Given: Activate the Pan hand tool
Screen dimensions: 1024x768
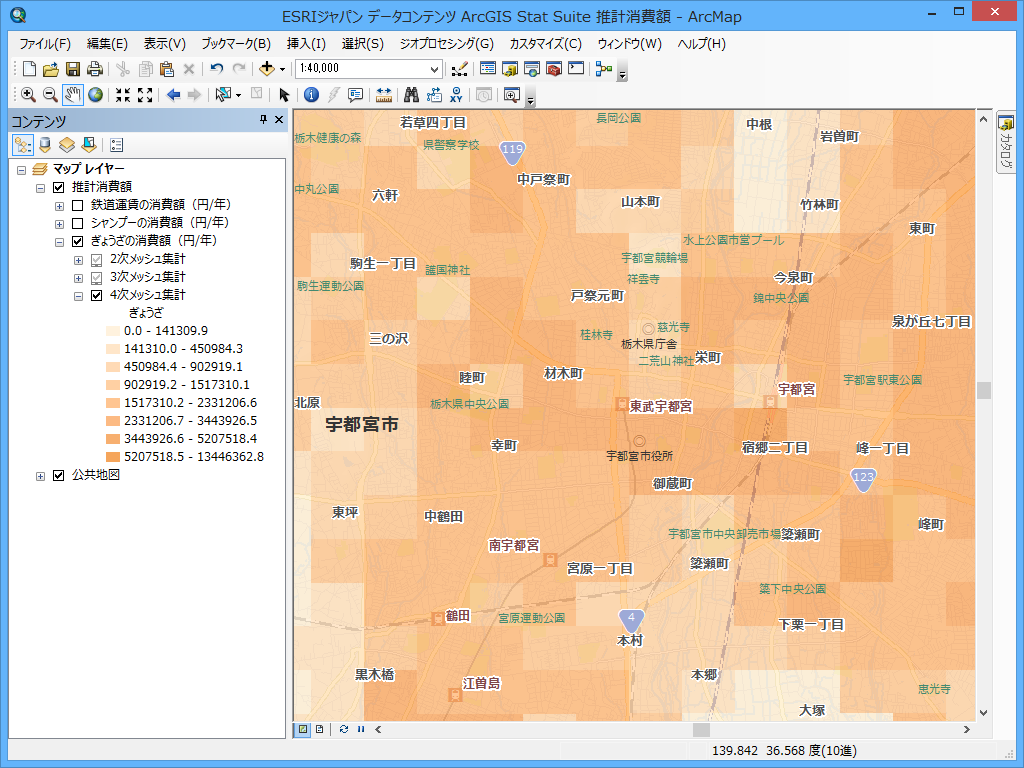Looking at the screenshot, I should [x=72, y=95].
